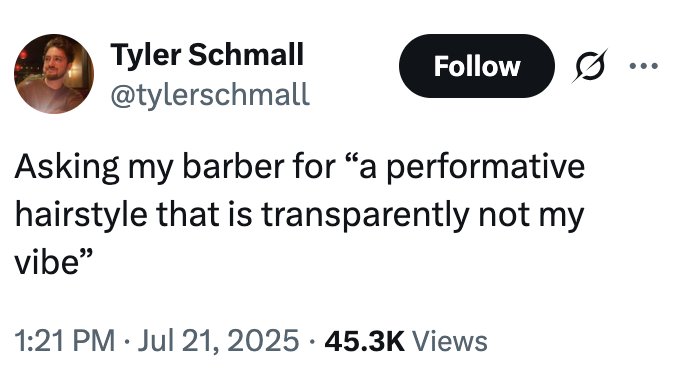Click the word "Follow" inside the black pill

477,66
